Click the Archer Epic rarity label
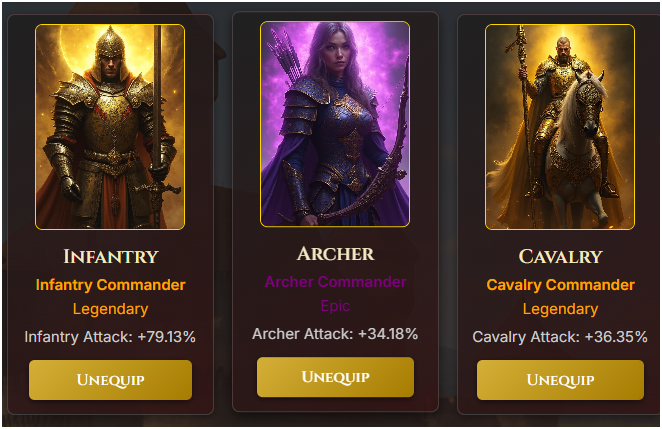This screenshot has width=662, height=429. pos(335,306)
